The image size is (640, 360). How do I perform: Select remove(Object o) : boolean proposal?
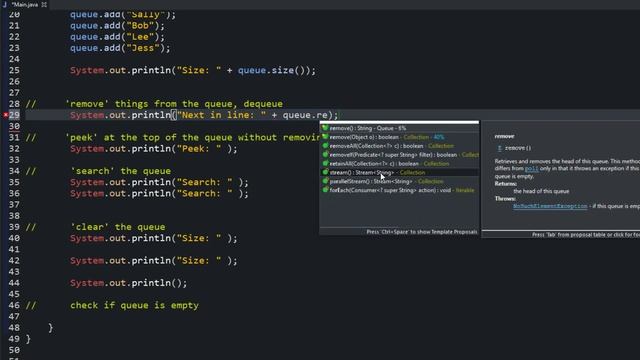pyautogui.click(x=399, y=137)
